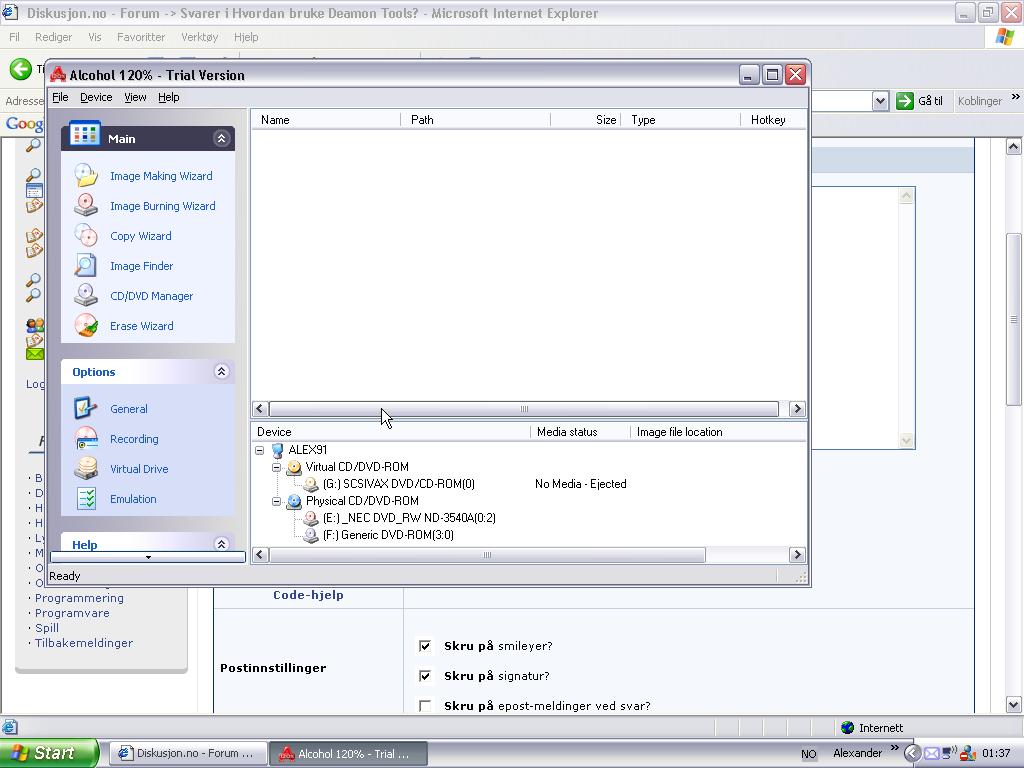This screenshot has height=768, width=1024.
Task: Sort image list by Name column header
Action: pyautogui.click(x=326, y=120)
